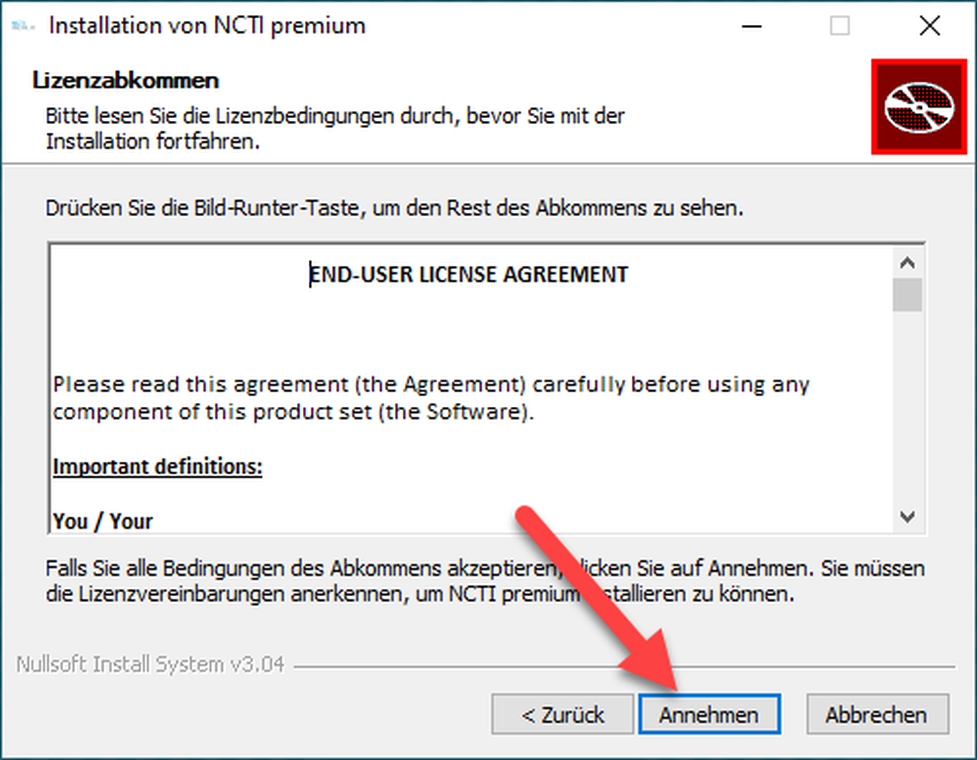The height and width of the screenshot is (760, 977).
Task: Minimize the NCTI premium installer window
Action: [x=752, y=26]
